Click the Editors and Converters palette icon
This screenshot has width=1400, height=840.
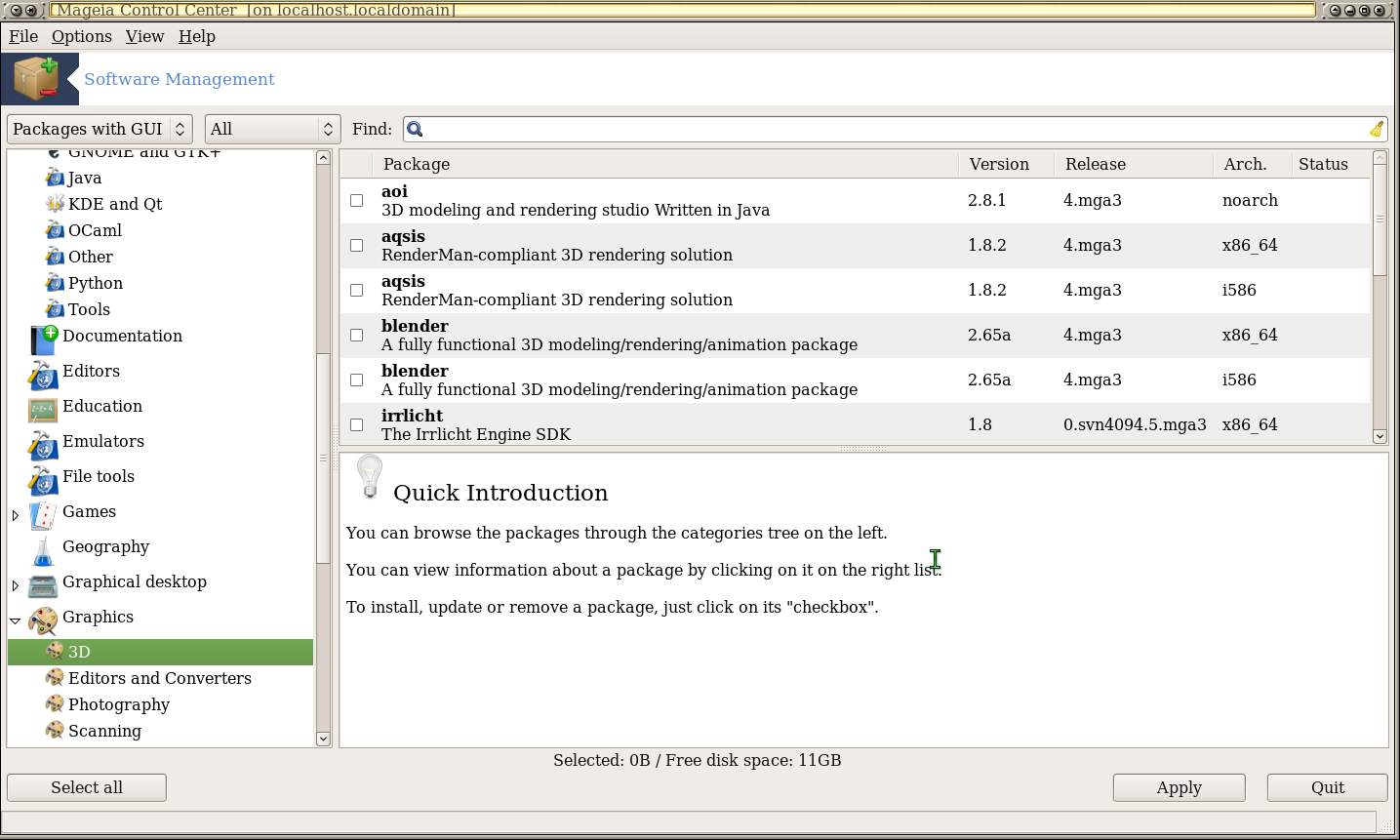click(55, 677)
